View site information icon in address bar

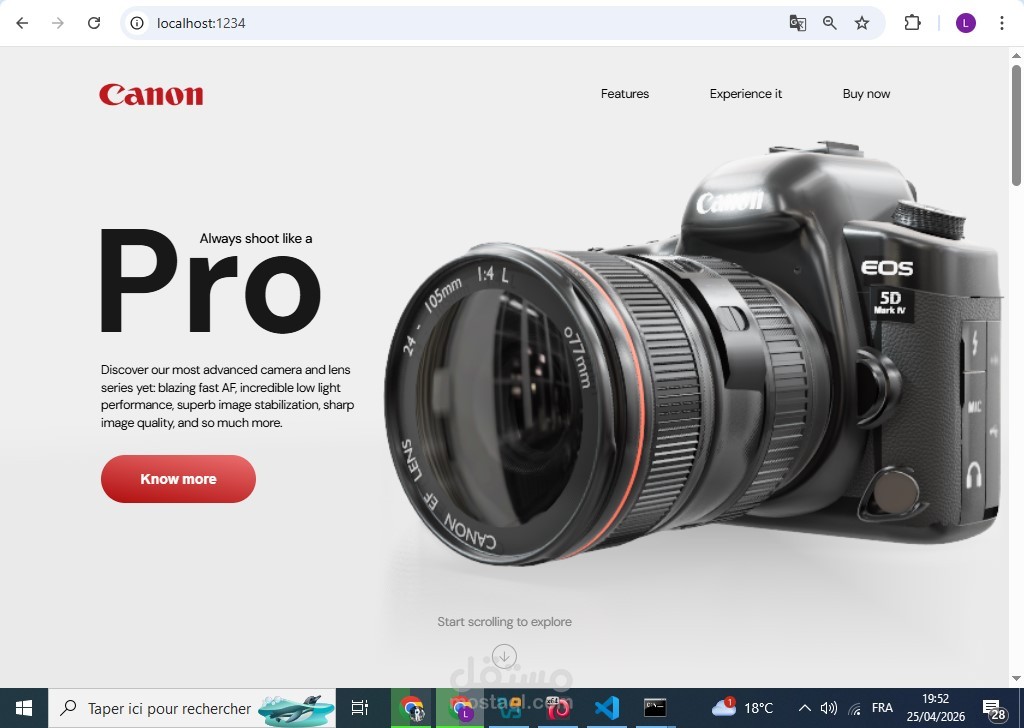click(x=136, y=23)
